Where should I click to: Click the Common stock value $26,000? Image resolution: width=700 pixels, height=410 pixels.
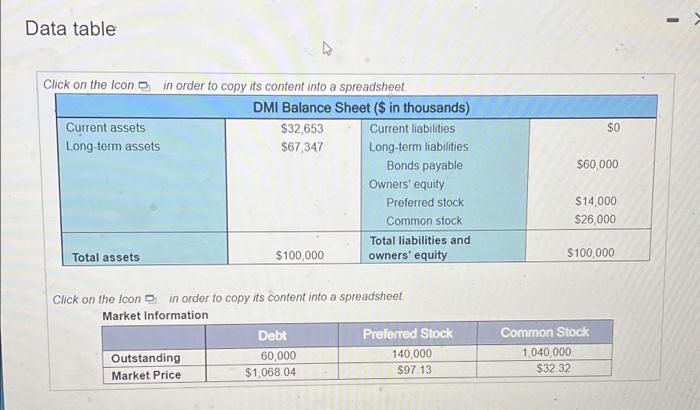click(595, 219)
